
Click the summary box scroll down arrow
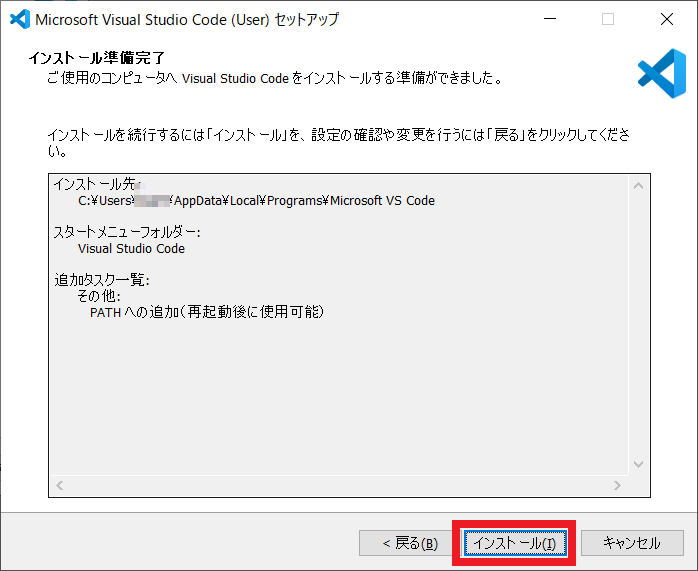point(638,464)
